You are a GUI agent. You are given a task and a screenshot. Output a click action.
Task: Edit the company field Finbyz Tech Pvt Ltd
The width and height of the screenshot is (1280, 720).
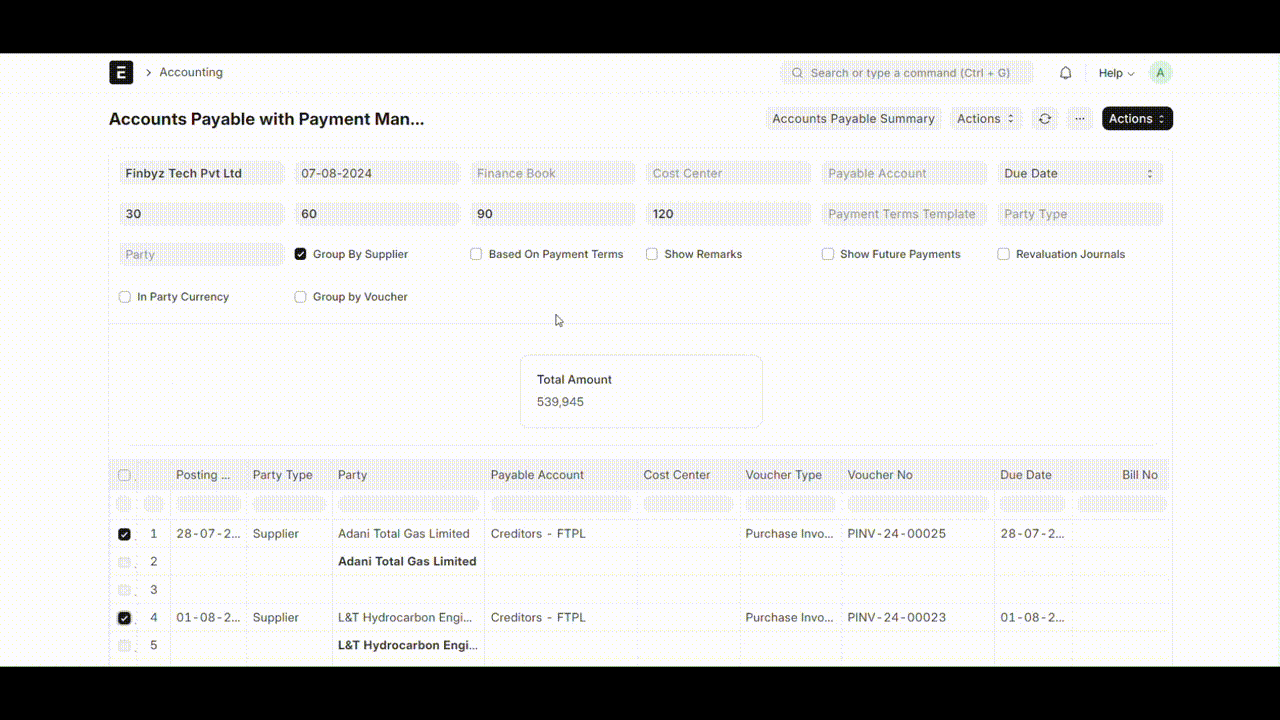point(202,173)
